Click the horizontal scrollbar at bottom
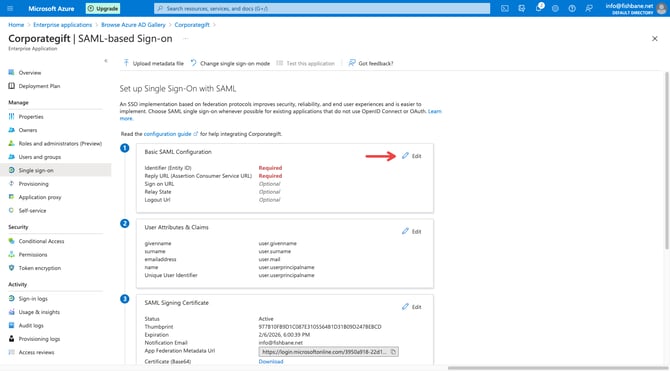This screenshot has width=670, height=371. click(x=558, y=368)
